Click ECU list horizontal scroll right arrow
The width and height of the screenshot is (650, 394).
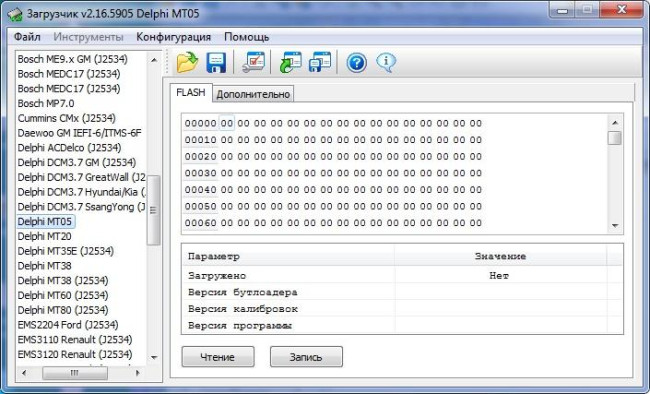(138, 373)
